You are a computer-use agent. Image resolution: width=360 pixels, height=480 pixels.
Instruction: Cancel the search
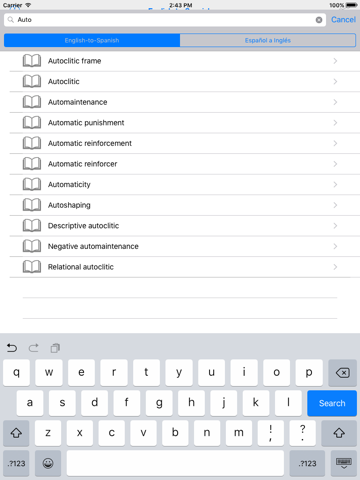click(343, 20)
